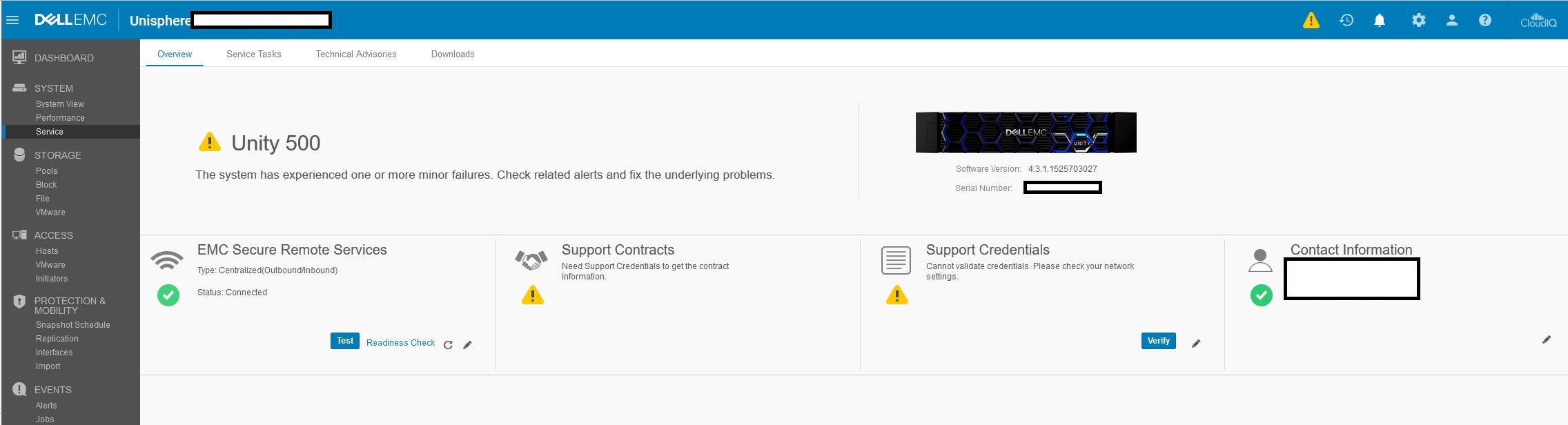
Task: Open VMware under Access
Action: click(50, 265)
